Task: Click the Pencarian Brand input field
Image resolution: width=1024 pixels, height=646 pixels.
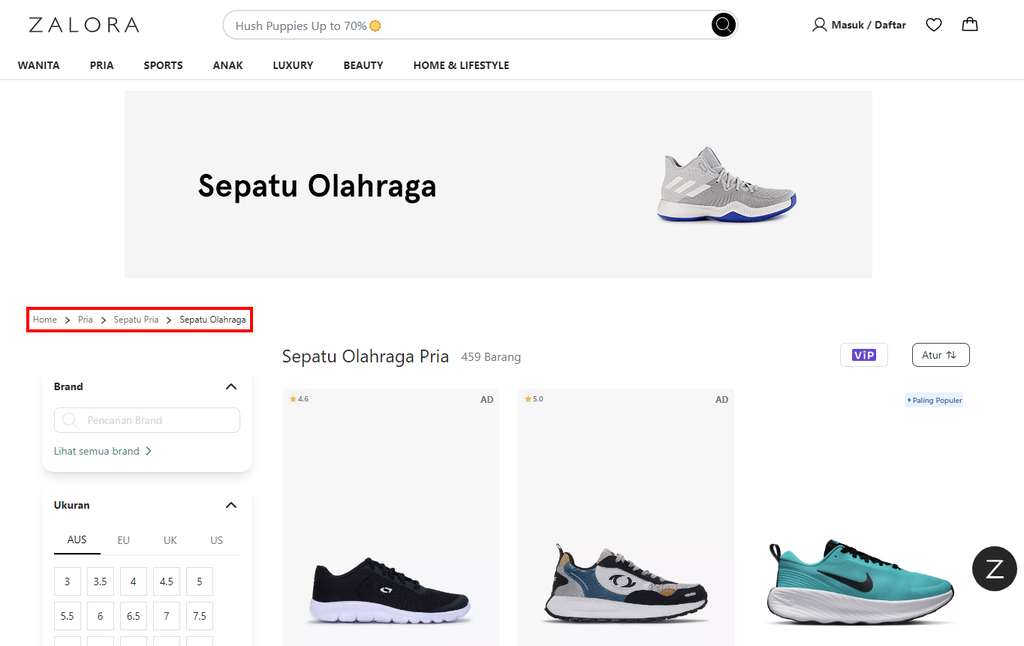Action: 146,420
